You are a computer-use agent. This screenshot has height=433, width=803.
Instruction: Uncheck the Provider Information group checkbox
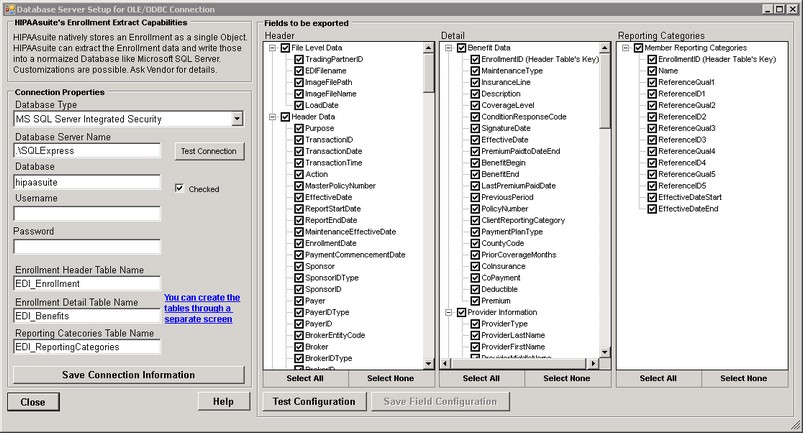[461, 312]
